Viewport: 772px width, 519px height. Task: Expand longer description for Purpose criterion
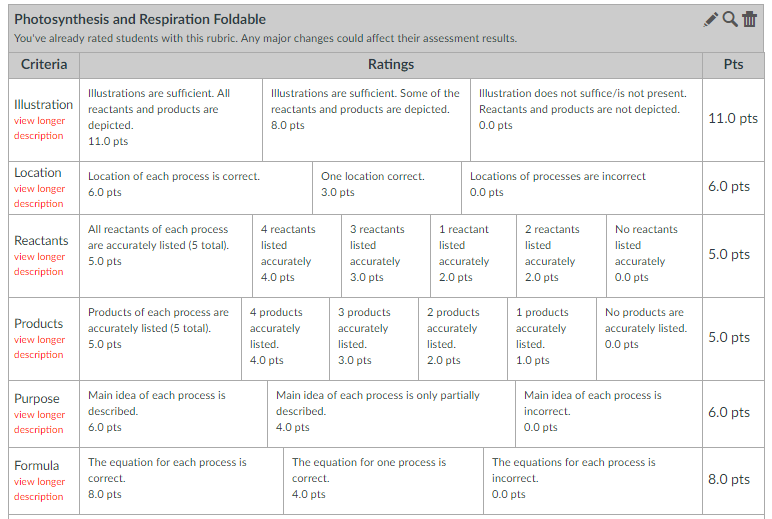pos(39,422)
